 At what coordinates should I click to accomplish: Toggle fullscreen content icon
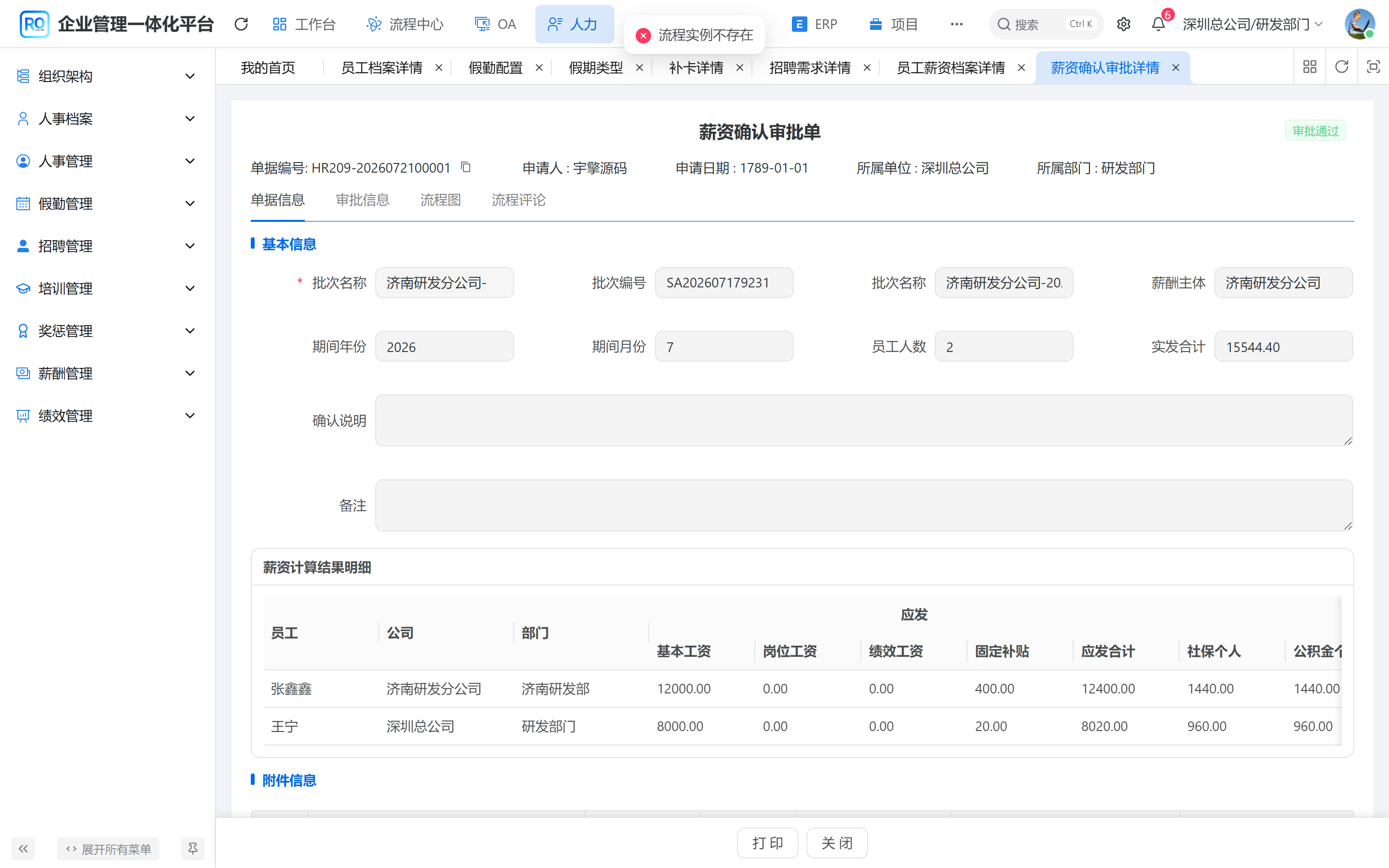(x=1373, y=67)
